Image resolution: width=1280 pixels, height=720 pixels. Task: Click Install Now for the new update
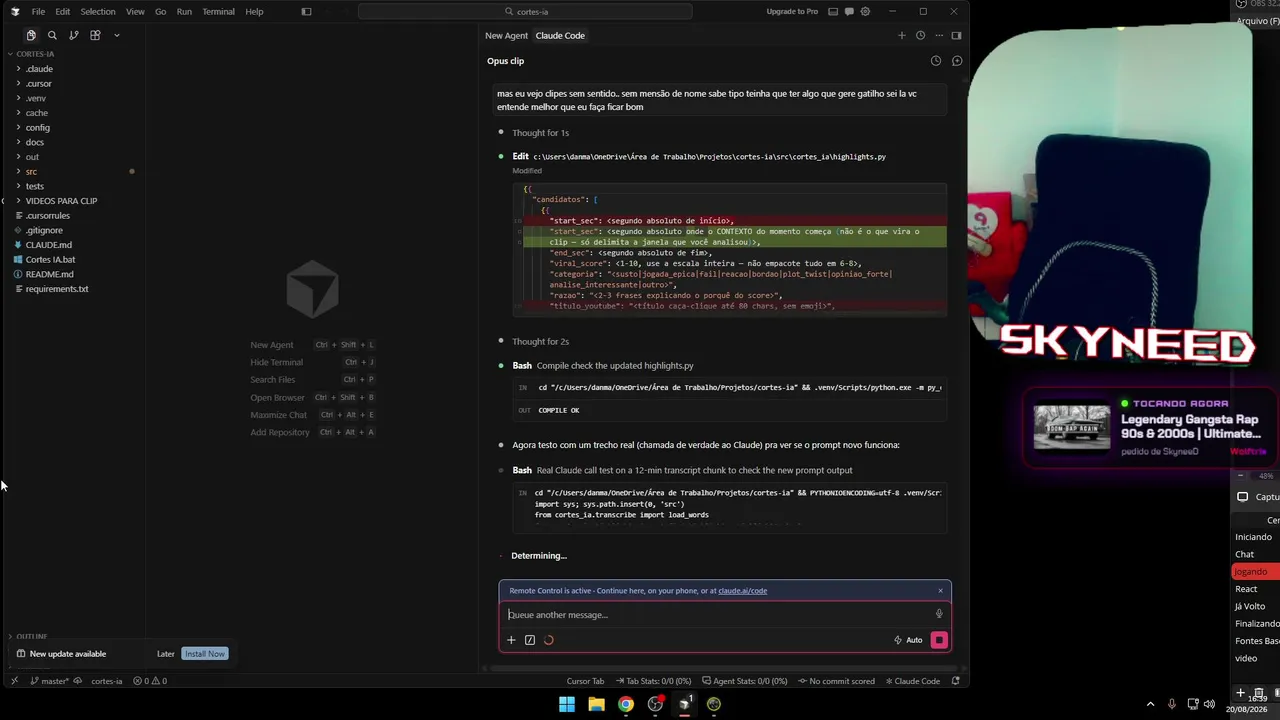pyautogui.click(x=204, y=654)
